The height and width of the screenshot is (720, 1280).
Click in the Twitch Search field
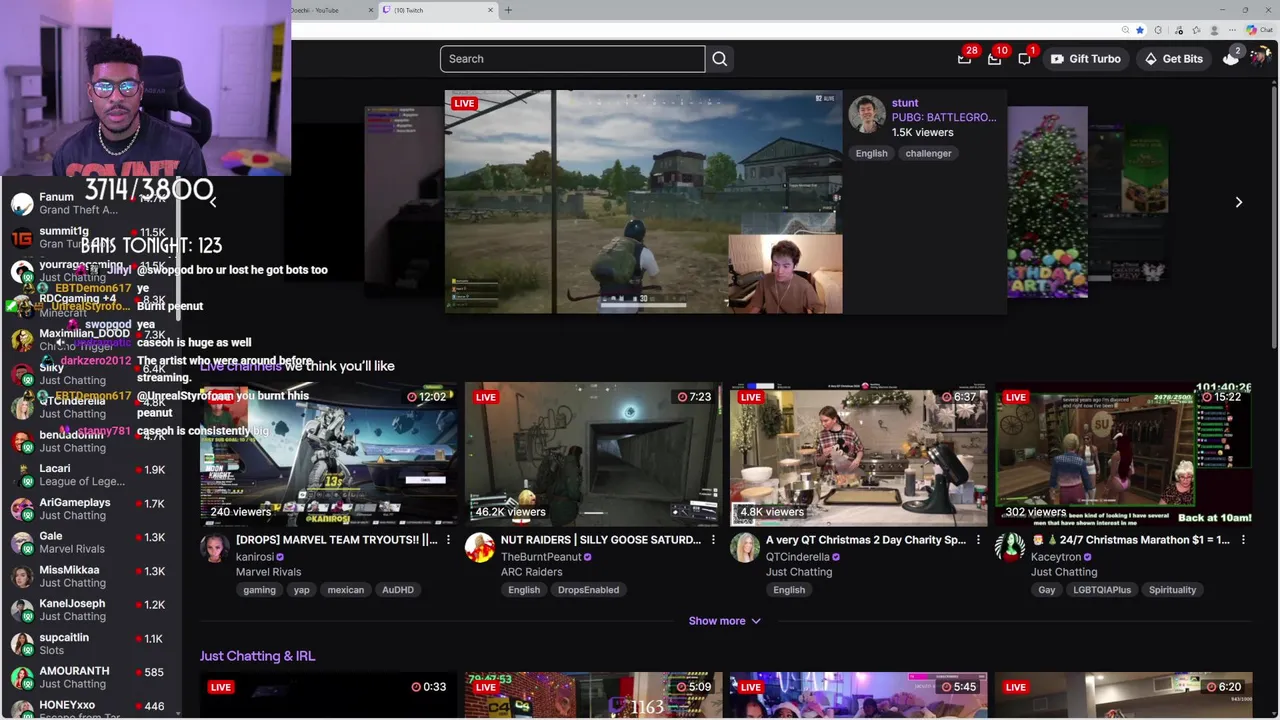coord(572,59)
